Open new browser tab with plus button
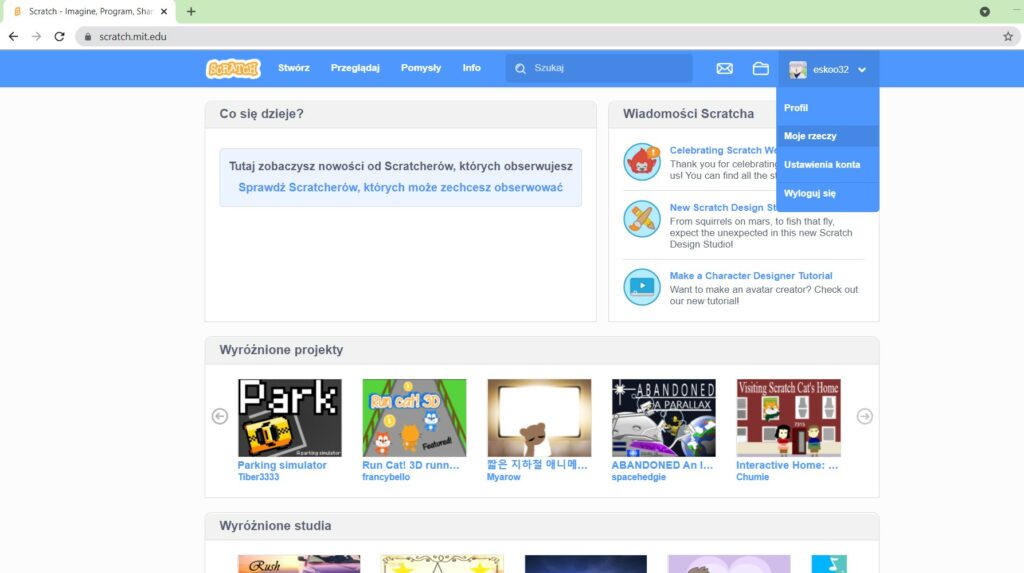This screenshot has height=573, width=1024. tap(191, 11)
